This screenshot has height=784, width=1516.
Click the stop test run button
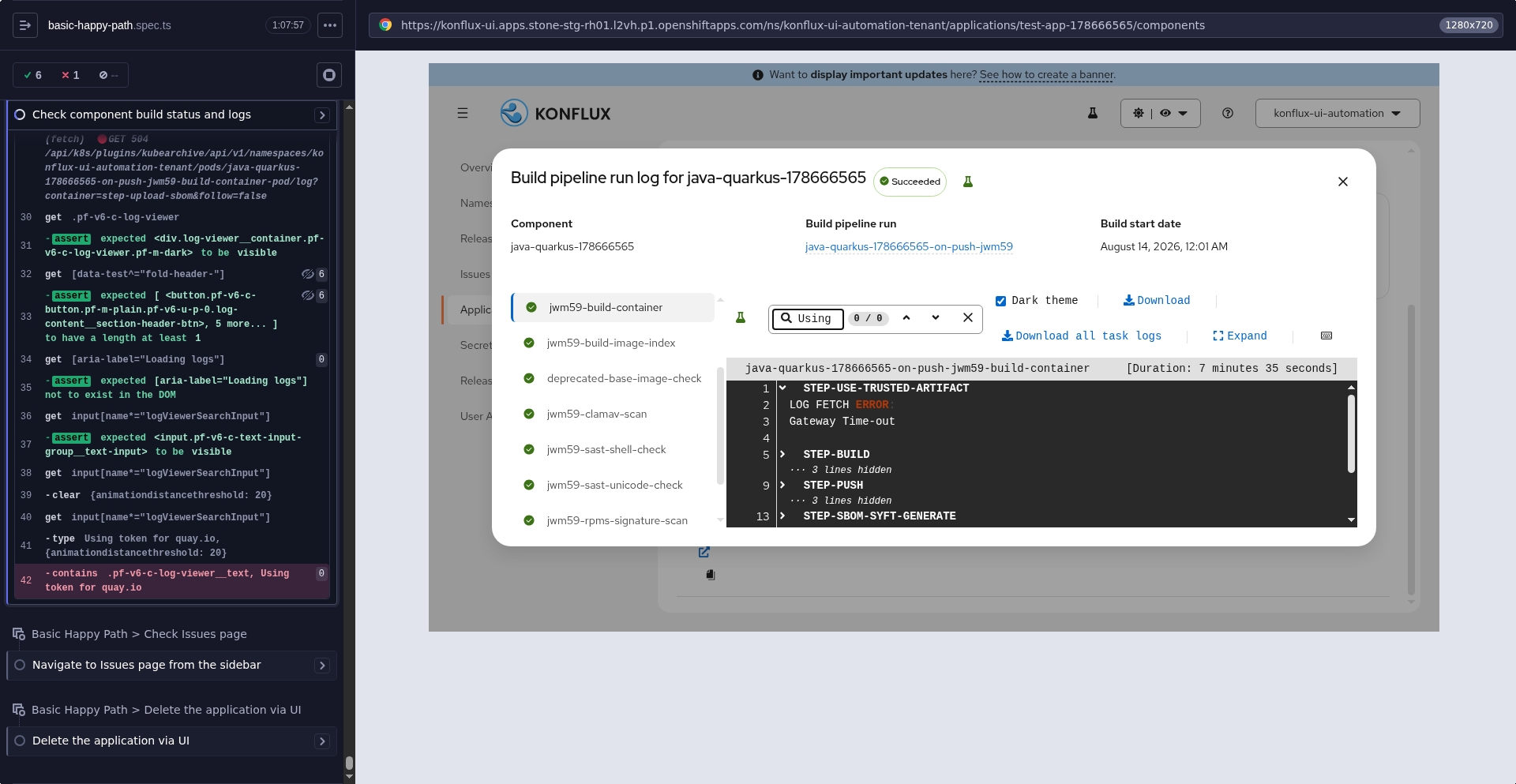[329, 75]
